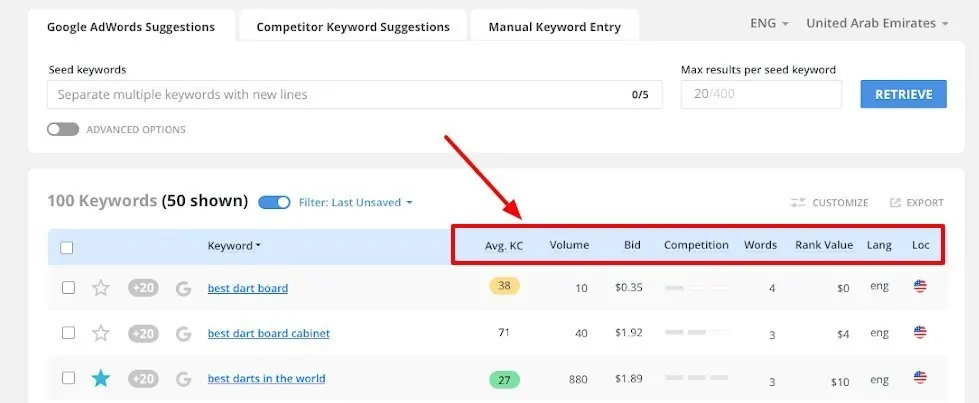Turn off the blue filter toggle

(x=274, y=202)
